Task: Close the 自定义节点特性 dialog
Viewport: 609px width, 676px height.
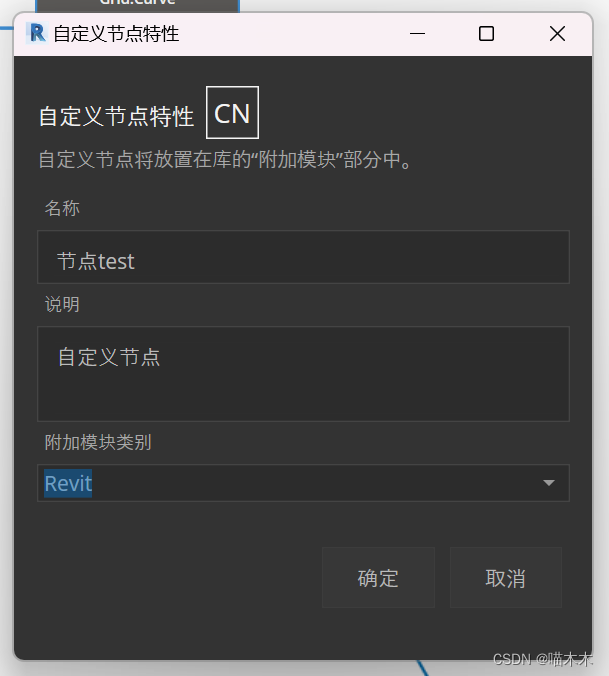Action: pos(557,34)
